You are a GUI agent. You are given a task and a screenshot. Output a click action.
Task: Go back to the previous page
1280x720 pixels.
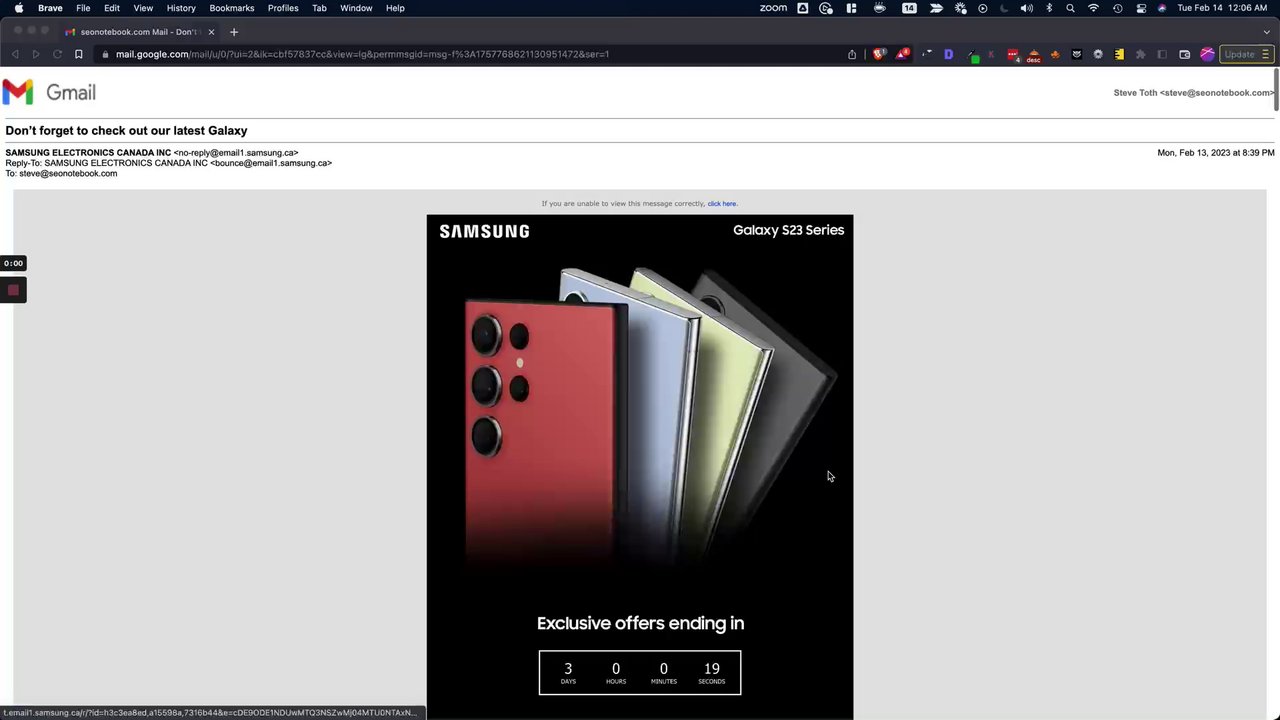[x=15, y=54]
